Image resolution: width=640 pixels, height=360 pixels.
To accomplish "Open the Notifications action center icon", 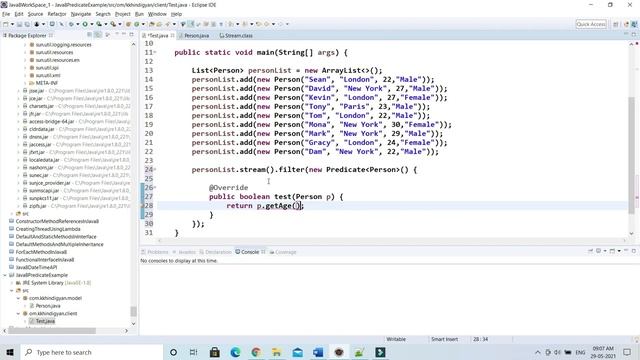I will tap(627, 352).
